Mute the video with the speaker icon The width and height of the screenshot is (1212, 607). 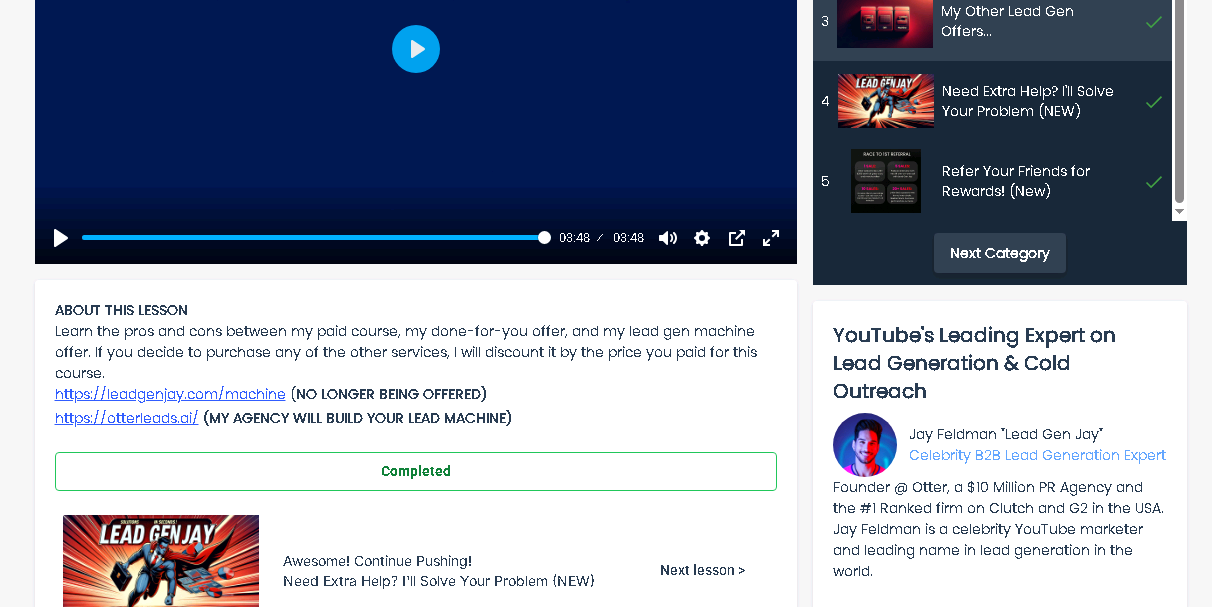point(668,238)
